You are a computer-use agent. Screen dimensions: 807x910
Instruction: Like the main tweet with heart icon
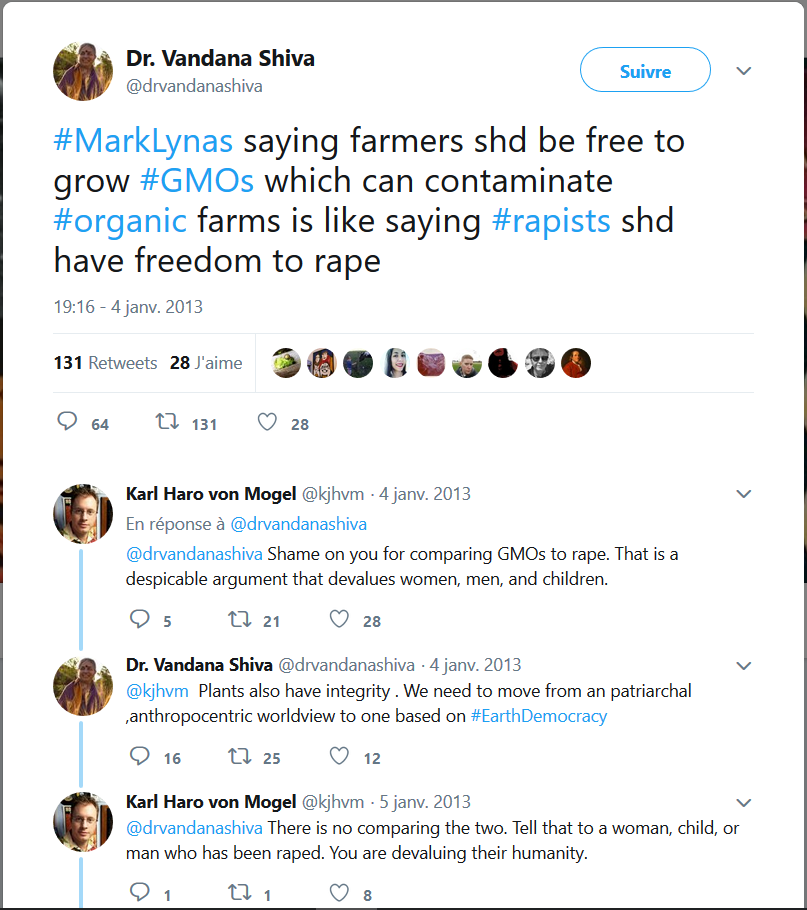267,423
